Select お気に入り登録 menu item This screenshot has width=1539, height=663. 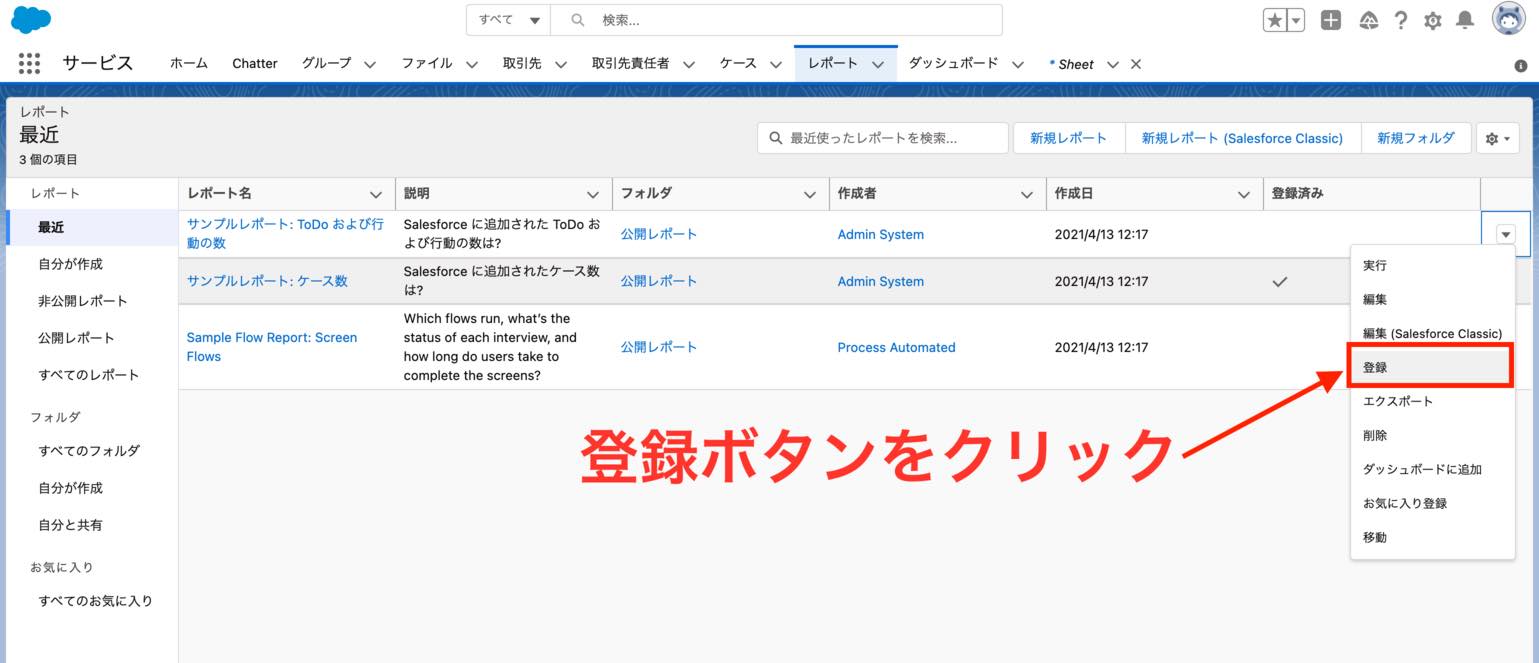(1432, 503)
